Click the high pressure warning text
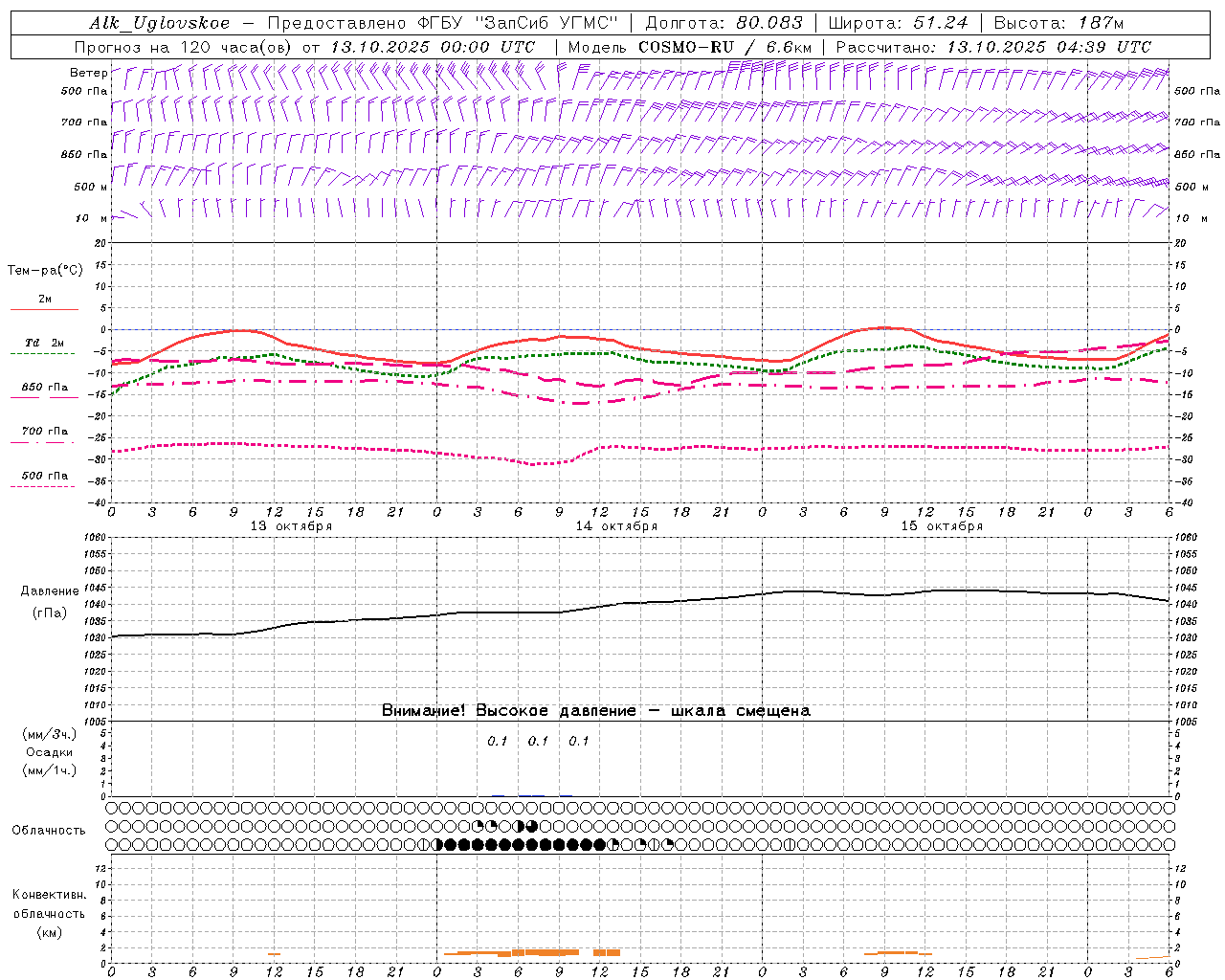 click(x=596, y=710)
